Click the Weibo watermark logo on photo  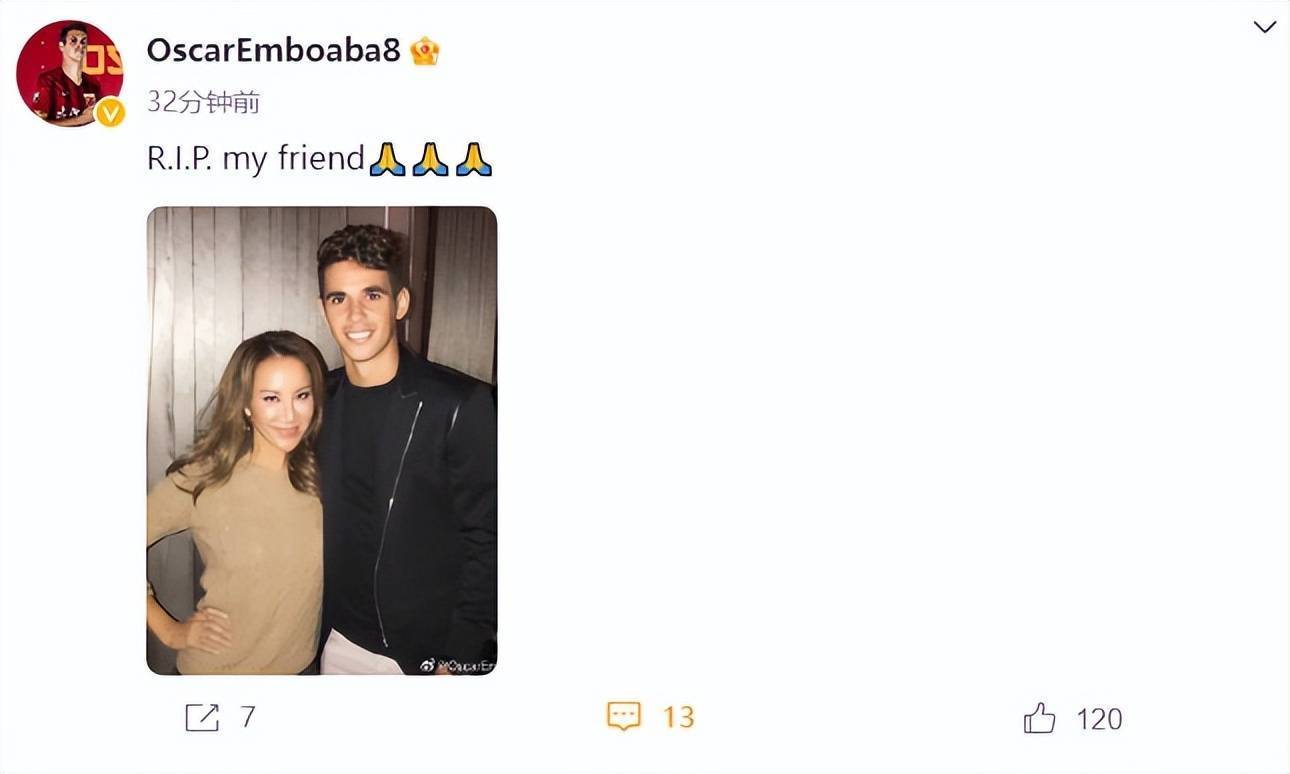pyautogui.click(x=428, y=665)
